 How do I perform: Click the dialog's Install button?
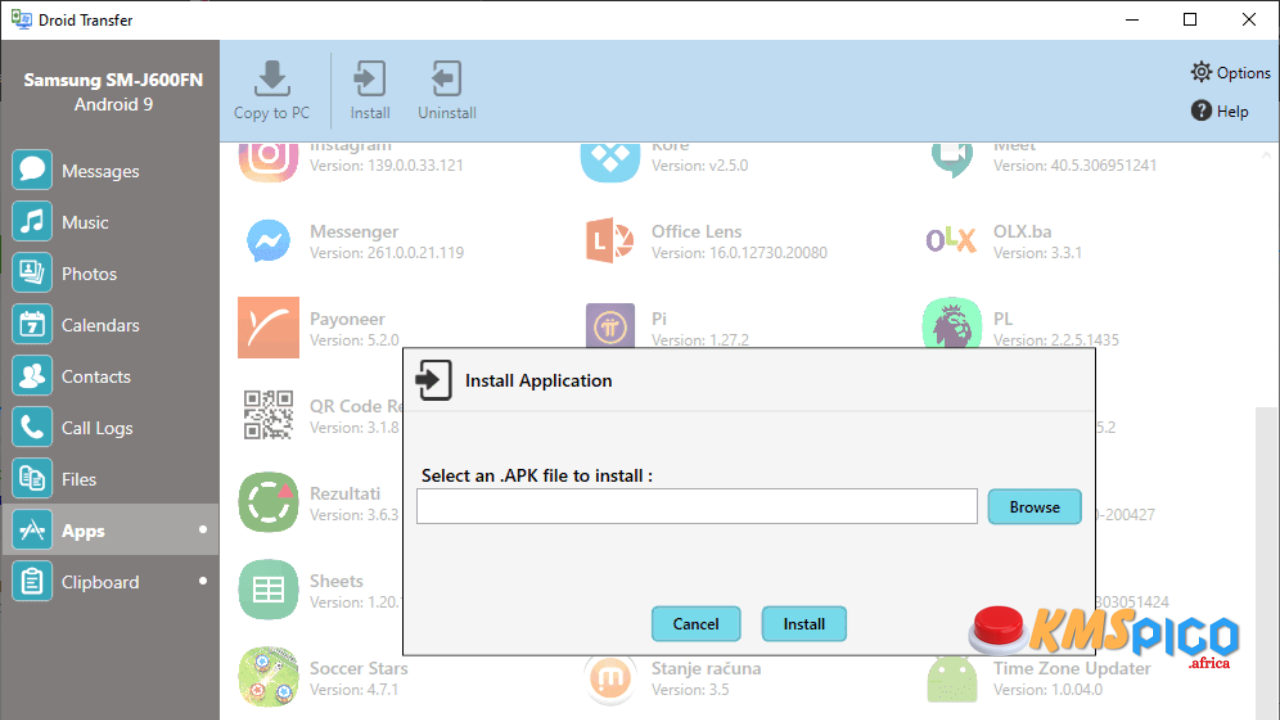804,624
